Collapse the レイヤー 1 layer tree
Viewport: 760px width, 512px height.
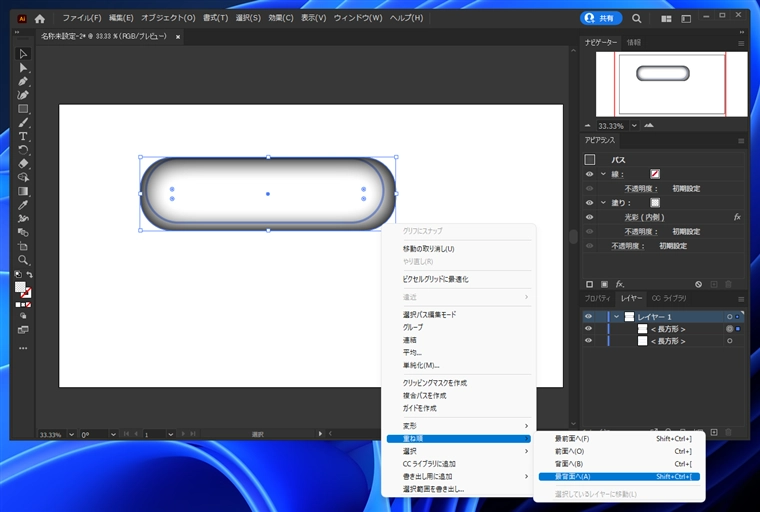coord(617,317)
